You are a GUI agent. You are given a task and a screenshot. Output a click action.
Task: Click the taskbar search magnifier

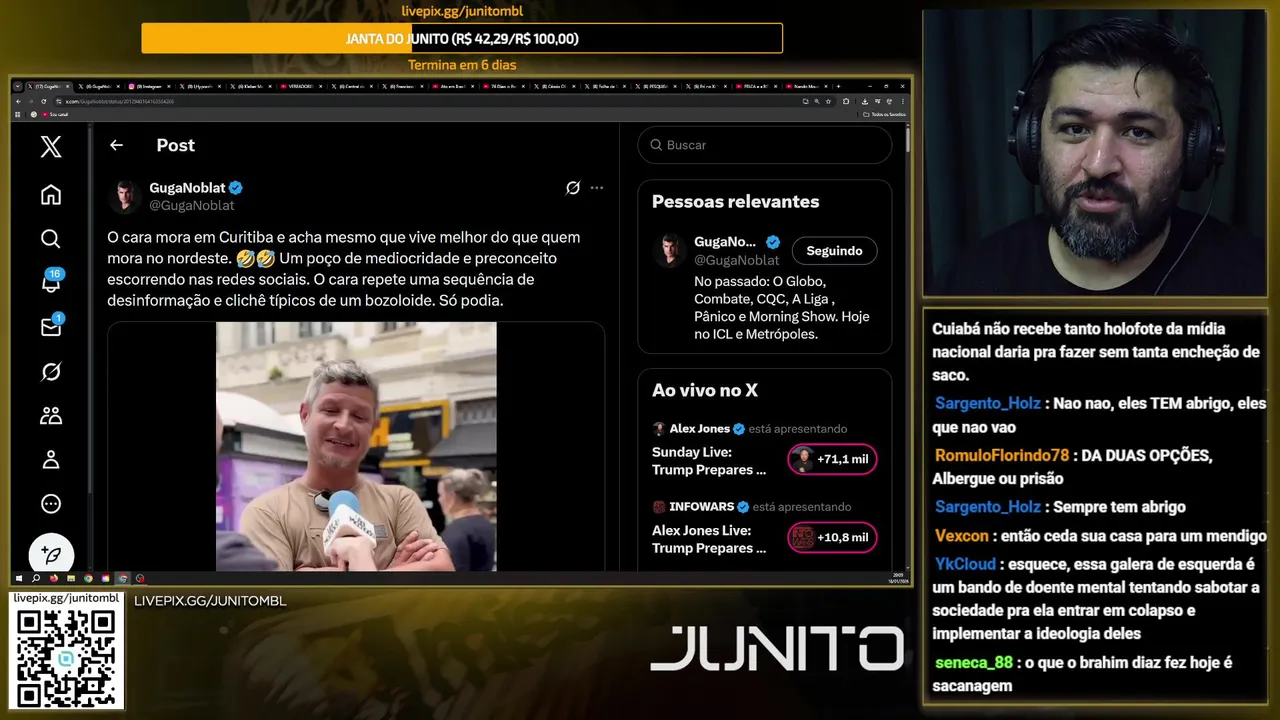click(37, 578)
